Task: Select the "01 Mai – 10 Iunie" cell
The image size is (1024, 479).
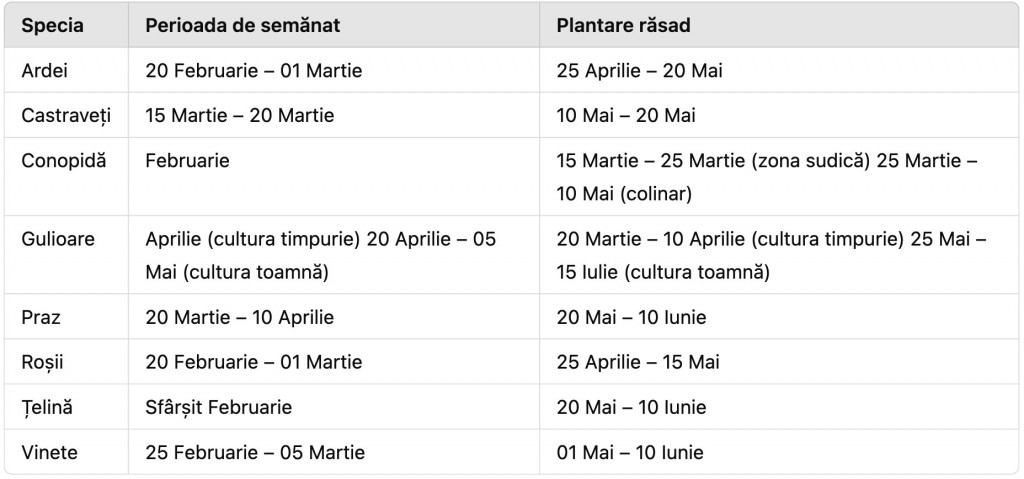Action: [630, 452]
